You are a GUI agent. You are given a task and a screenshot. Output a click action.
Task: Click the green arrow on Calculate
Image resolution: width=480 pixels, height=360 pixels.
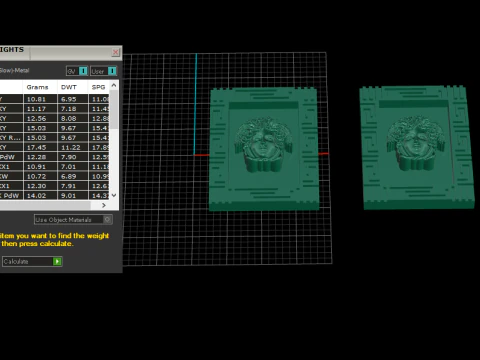point(57,261)
